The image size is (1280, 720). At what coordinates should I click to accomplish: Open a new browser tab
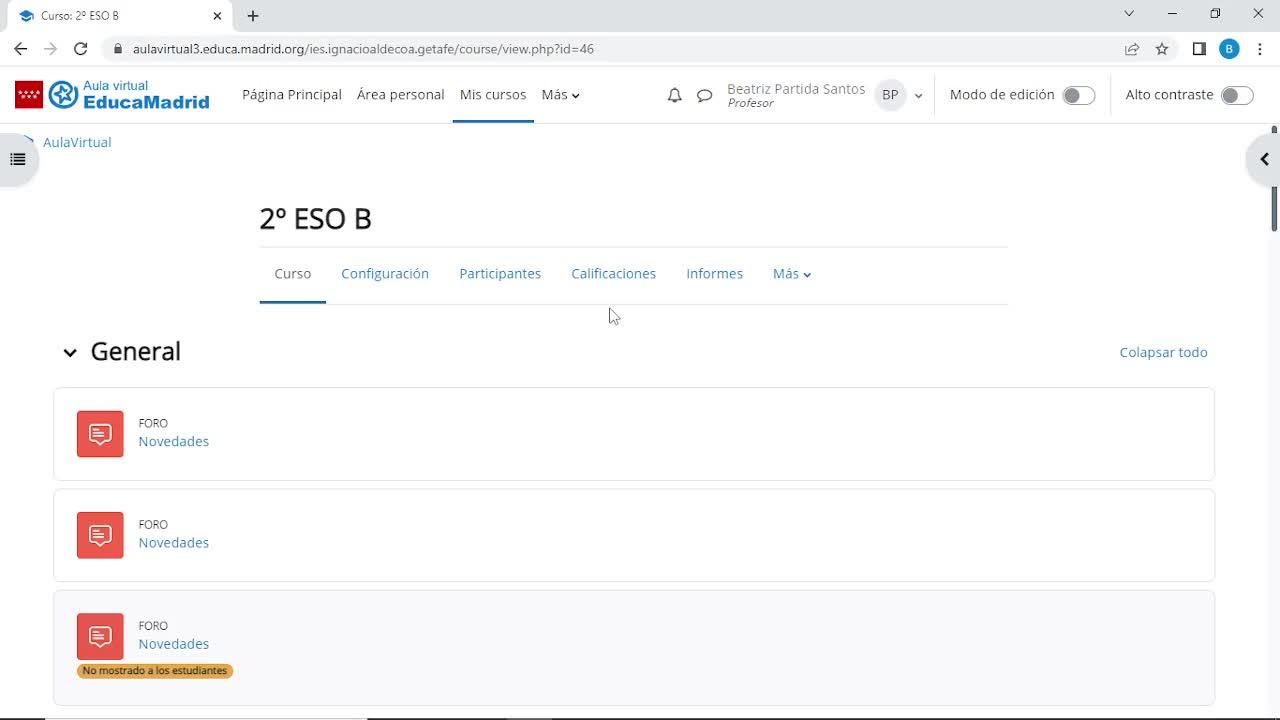[x=253, y=16]
